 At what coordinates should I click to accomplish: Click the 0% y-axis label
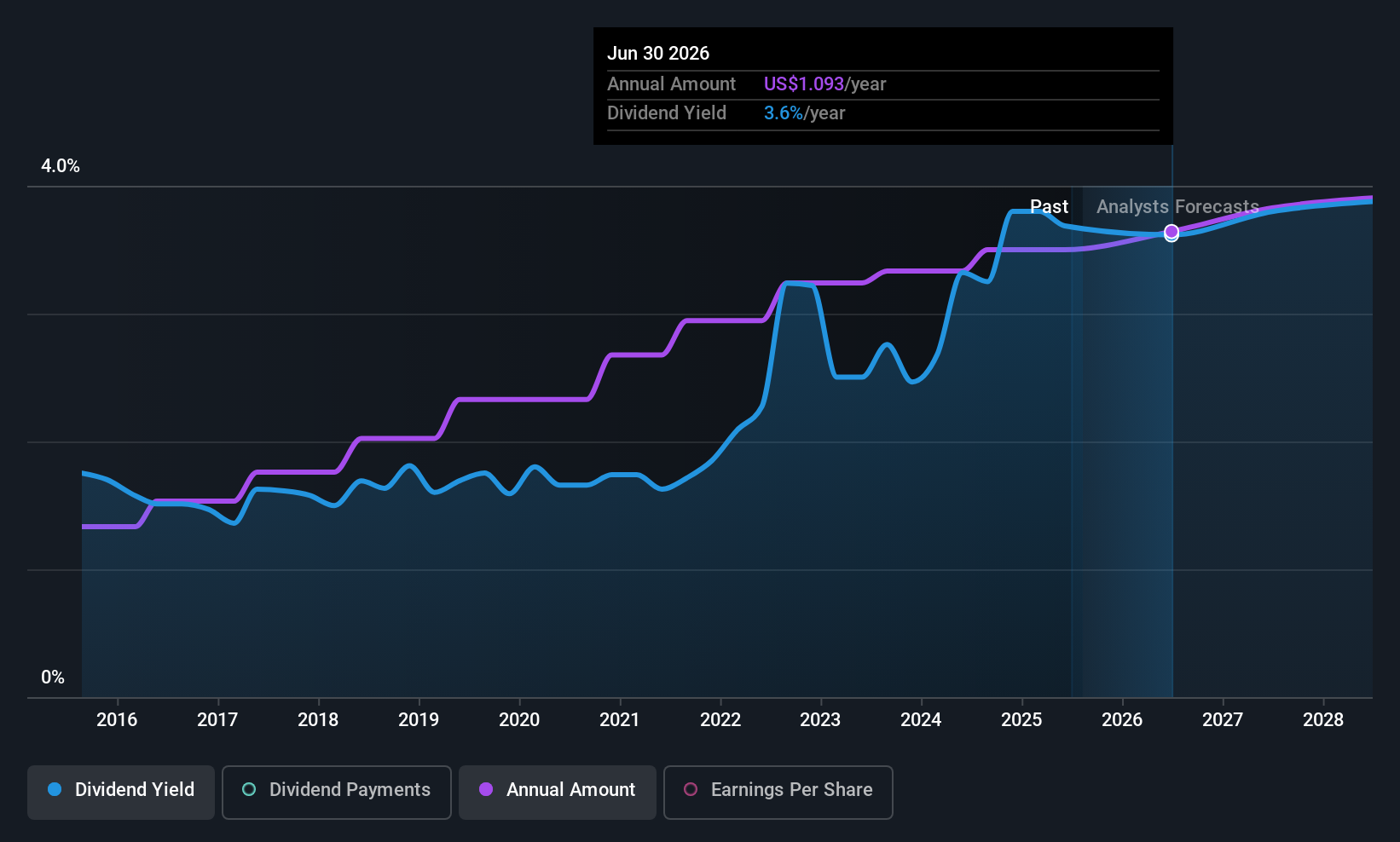(x=53, y=678)
